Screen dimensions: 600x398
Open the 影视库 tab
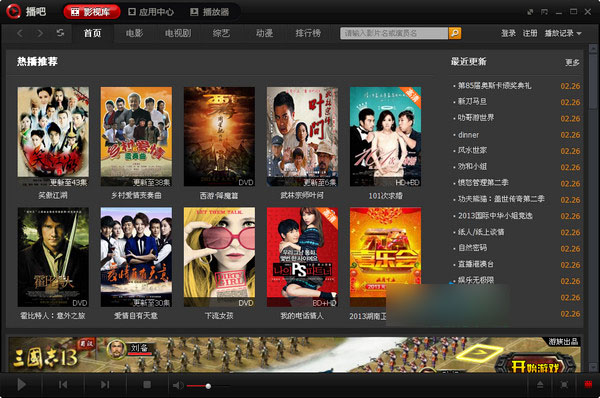point(91,12)
